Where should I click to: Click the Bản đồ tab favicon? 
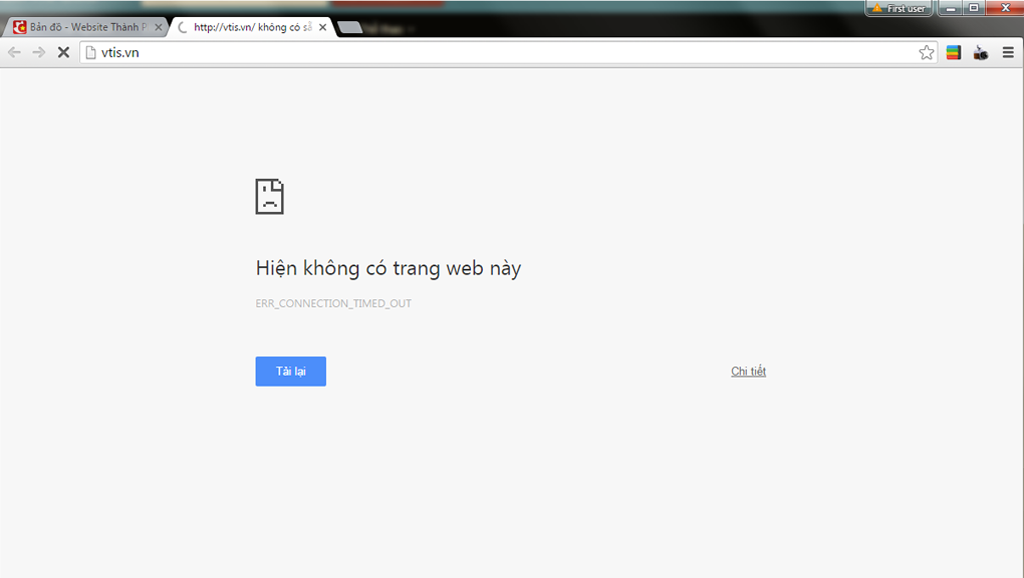pyautogui.click(x=20, y=27)
